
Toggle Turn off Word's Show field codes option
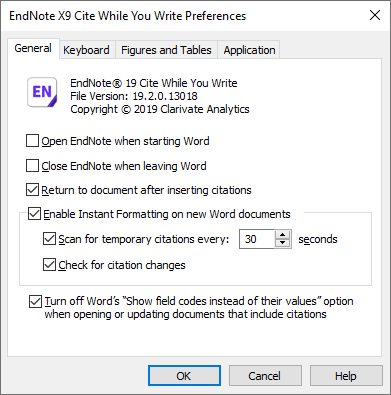tap(35, 301)
